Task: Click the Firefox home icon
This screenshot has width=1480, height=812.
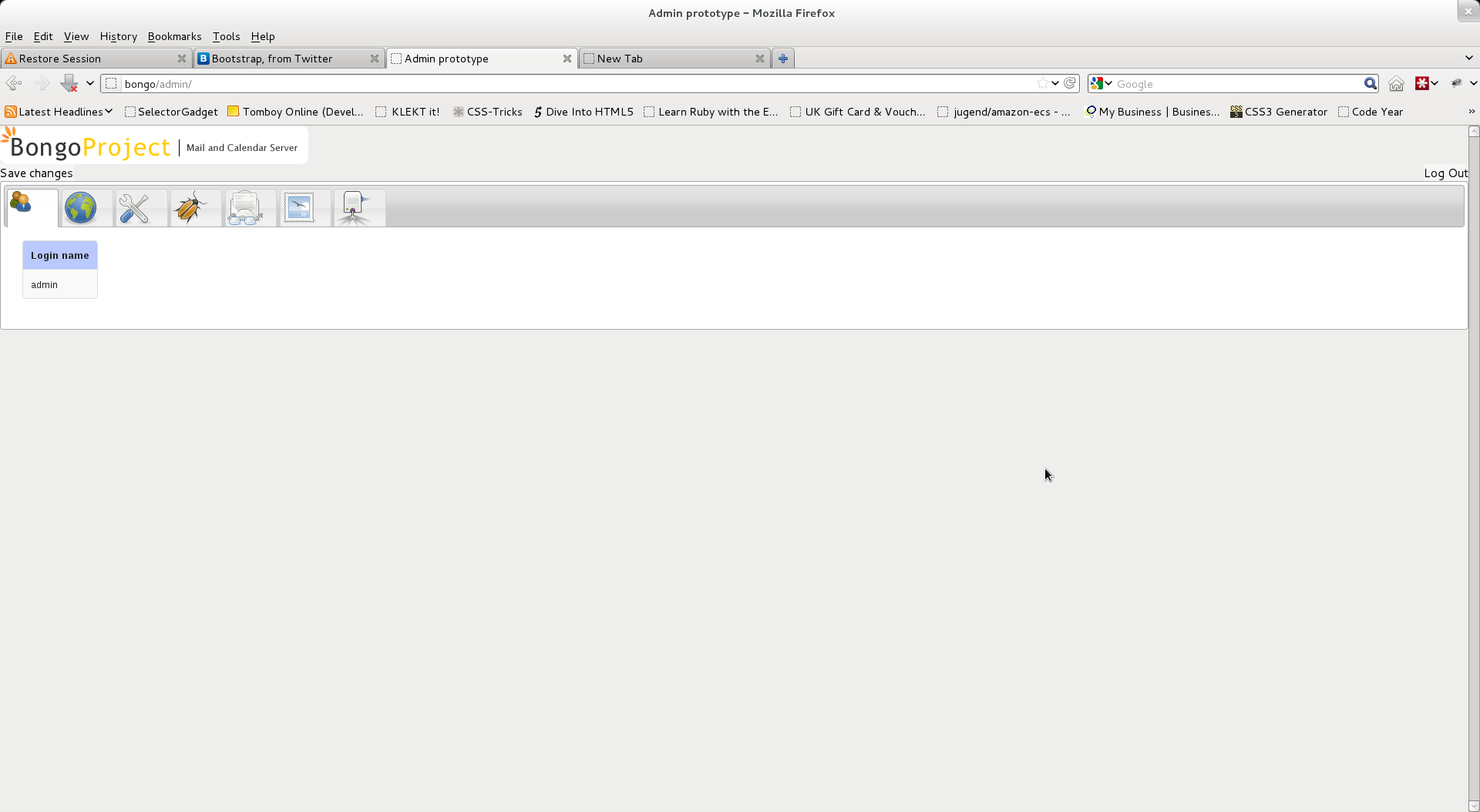Action: coord(1396,83)
